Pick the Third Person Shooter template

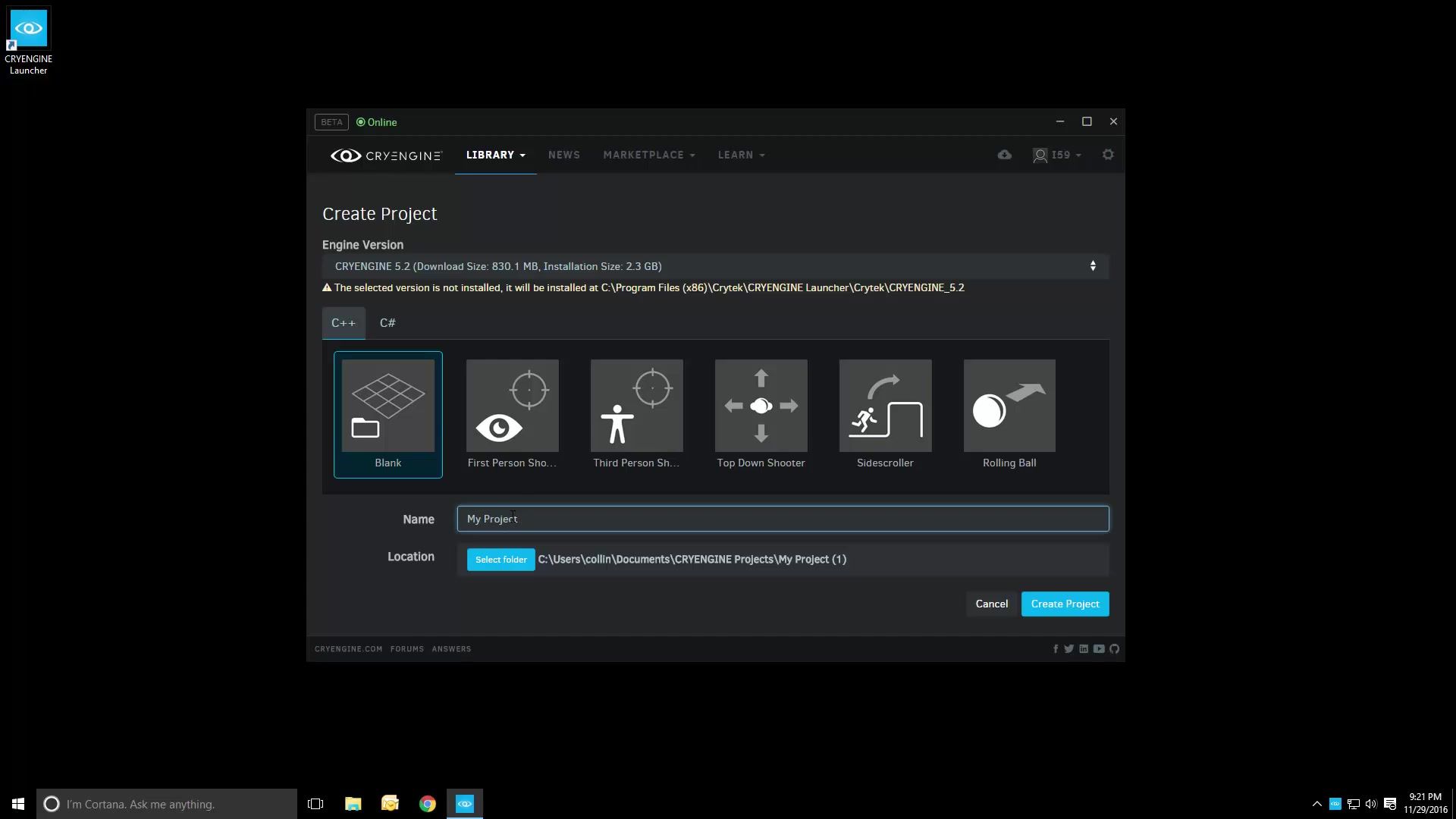pos(636,414)
